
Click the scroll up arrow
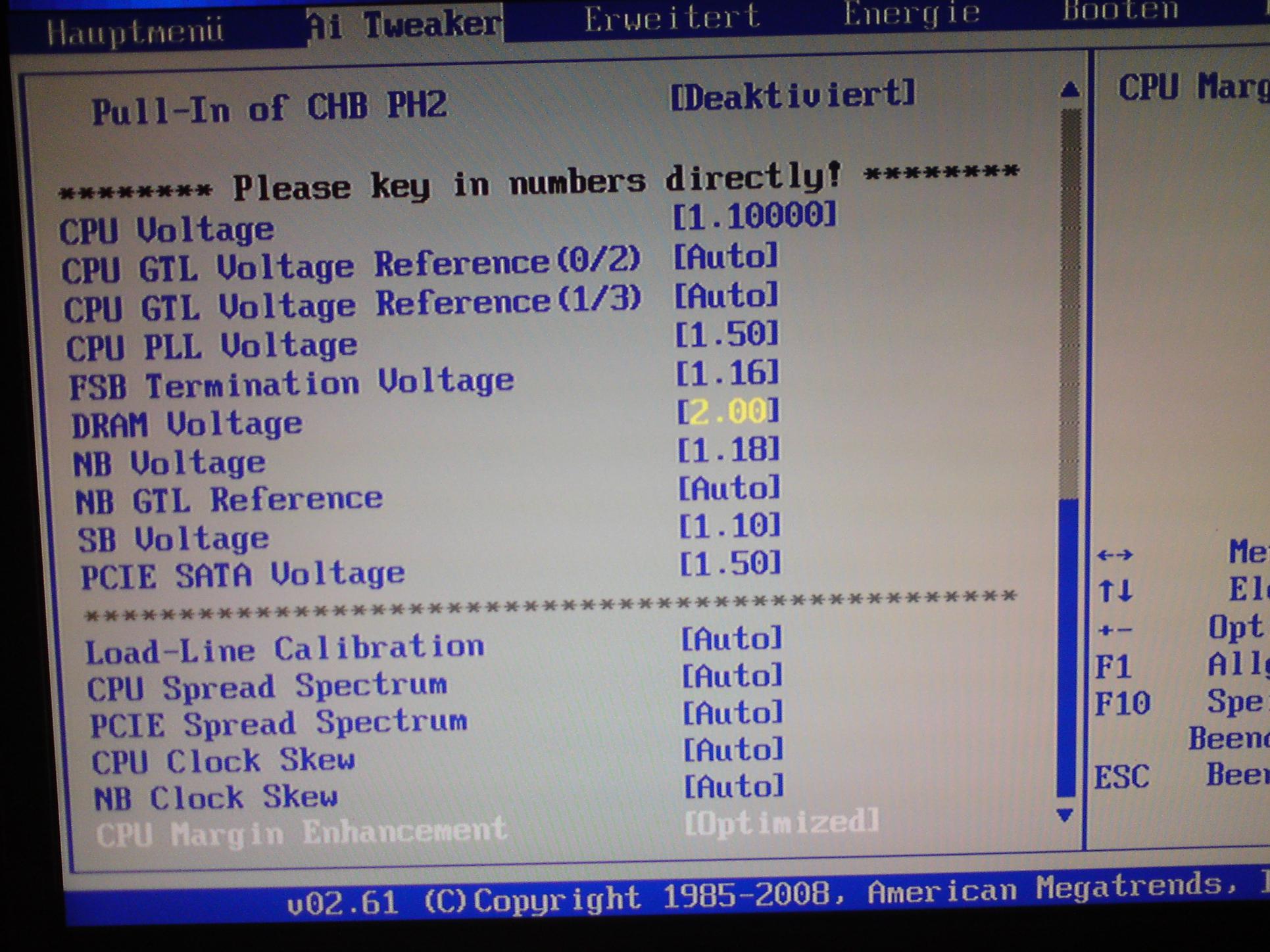1070,89
